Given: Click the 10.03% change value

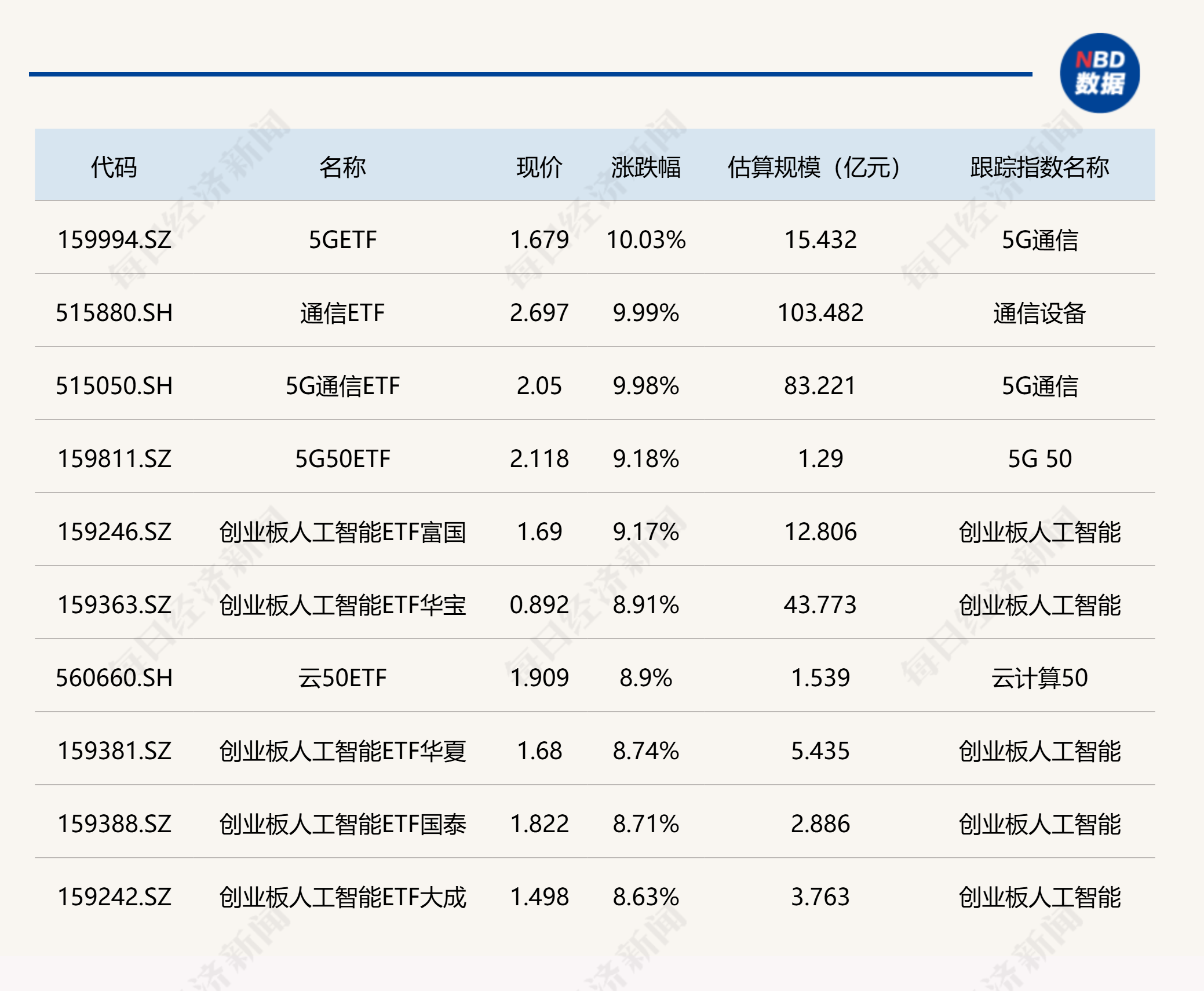Looking at the screenshot, I should pos(645,239).
